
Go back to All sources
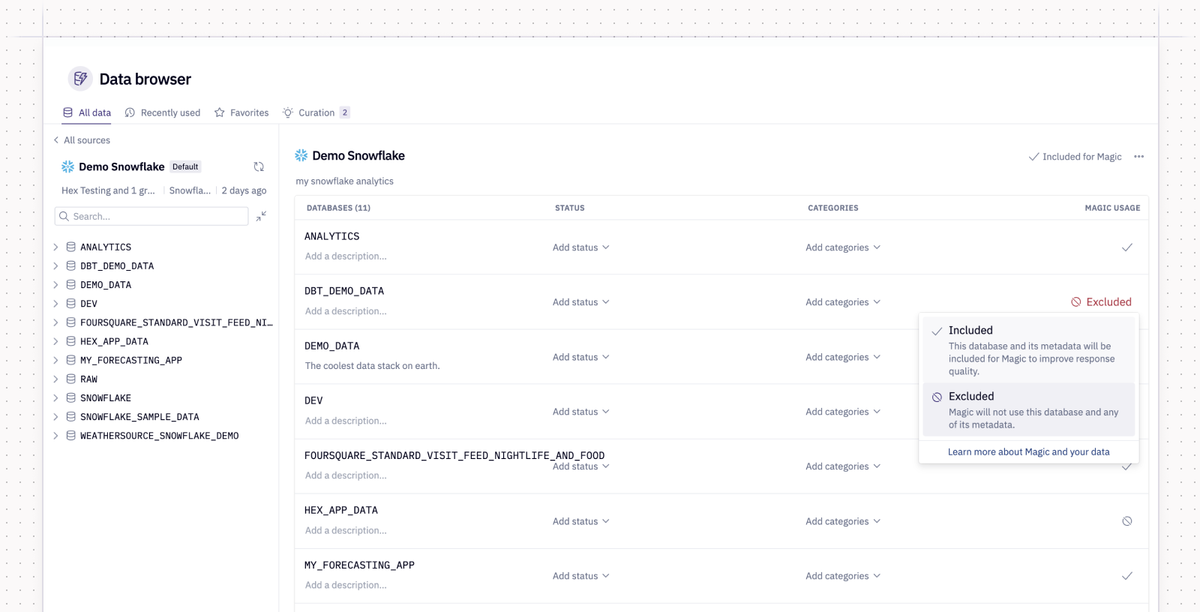(82, 140)
